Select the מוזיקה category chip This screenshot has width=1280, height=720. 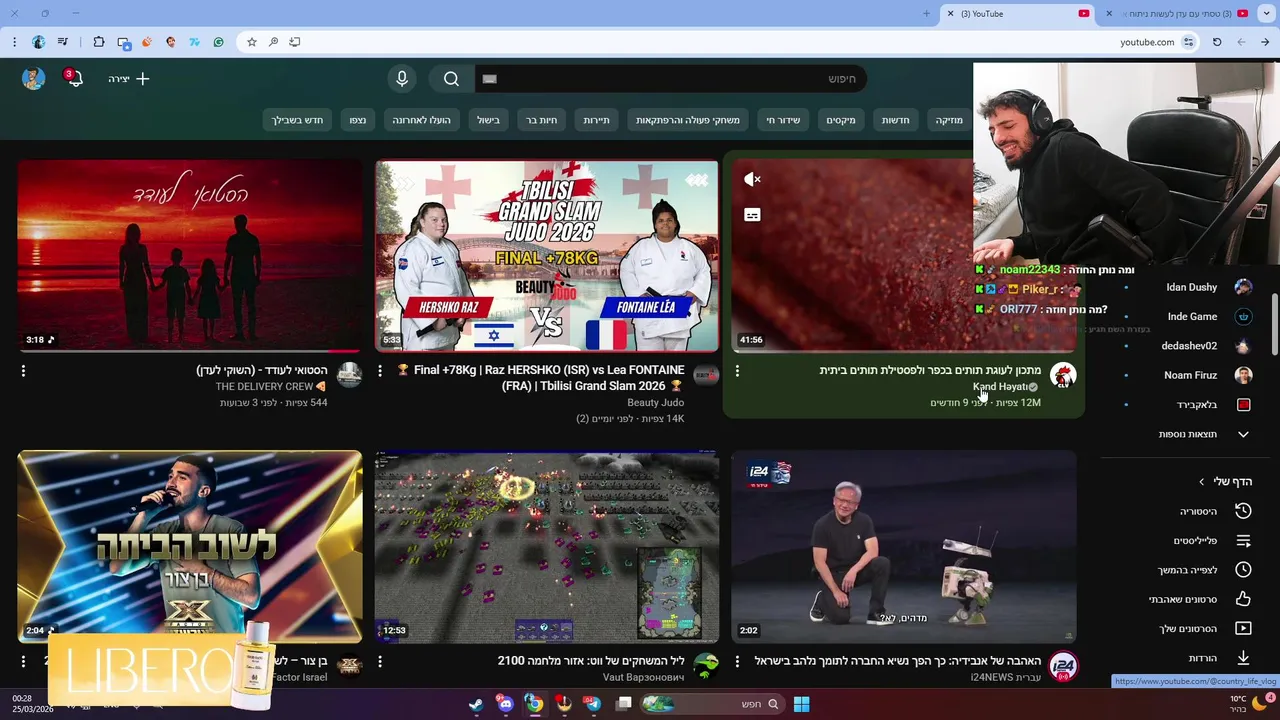[x=949, y=120]
